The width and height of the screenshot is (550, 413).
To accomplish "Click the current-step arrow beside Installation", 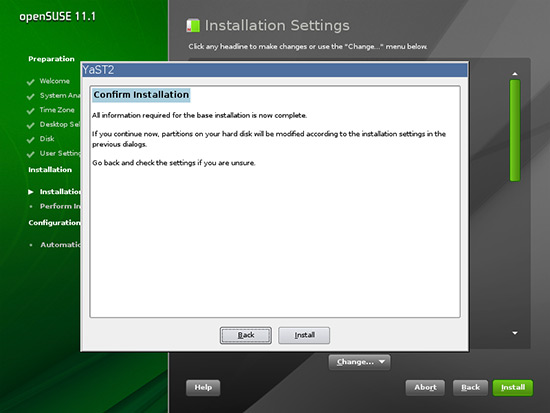I will click(x=31, y=192).
